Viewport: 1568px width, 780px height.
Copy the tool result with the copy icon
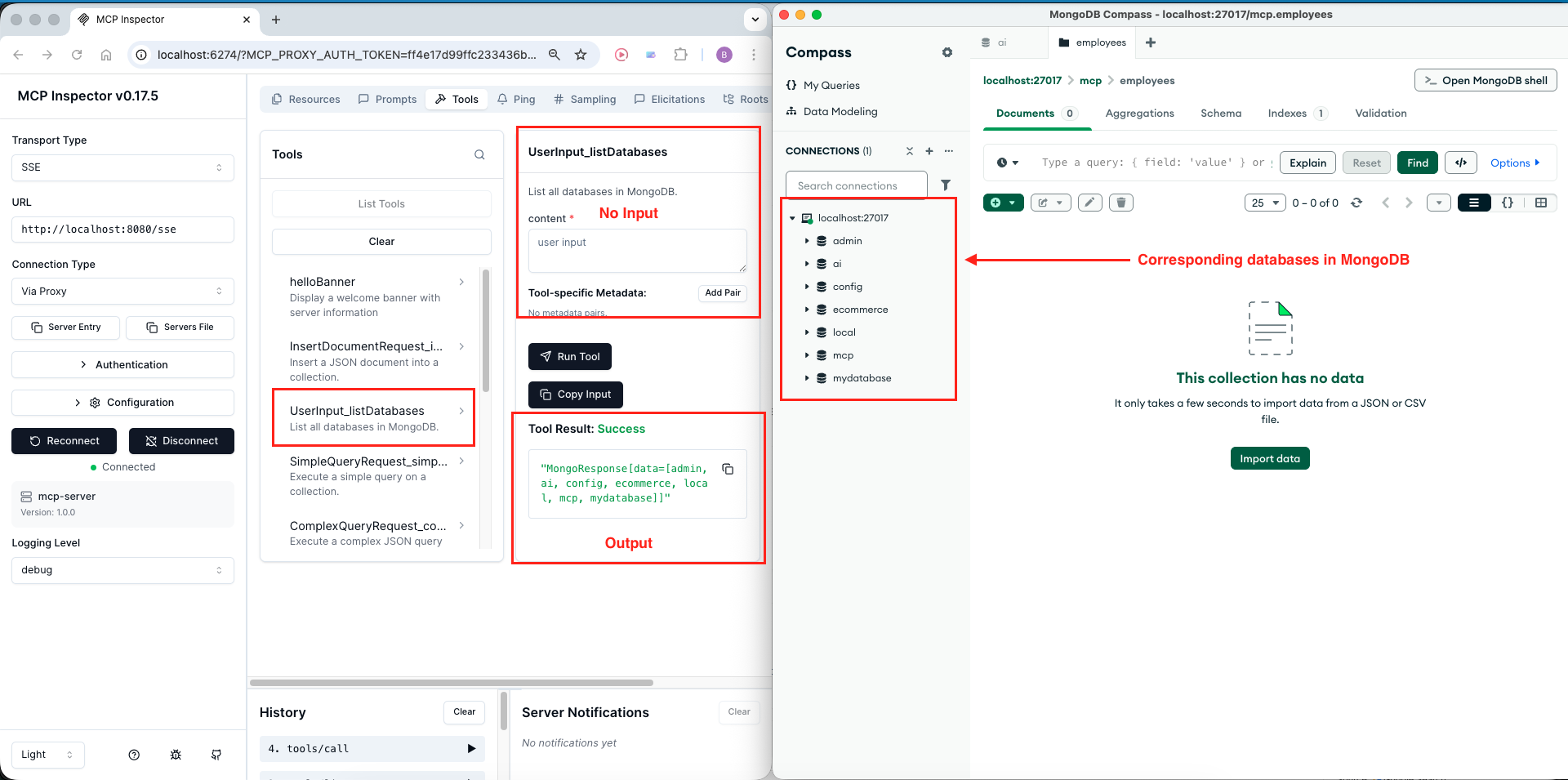coord(728,469)
